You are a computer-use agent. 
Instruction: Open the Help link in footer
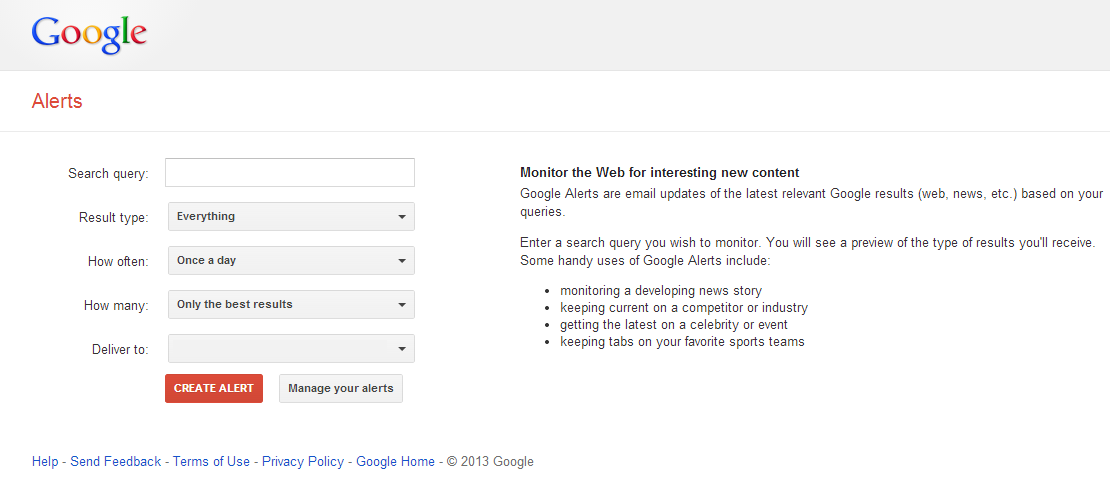[x=45, y=462]
